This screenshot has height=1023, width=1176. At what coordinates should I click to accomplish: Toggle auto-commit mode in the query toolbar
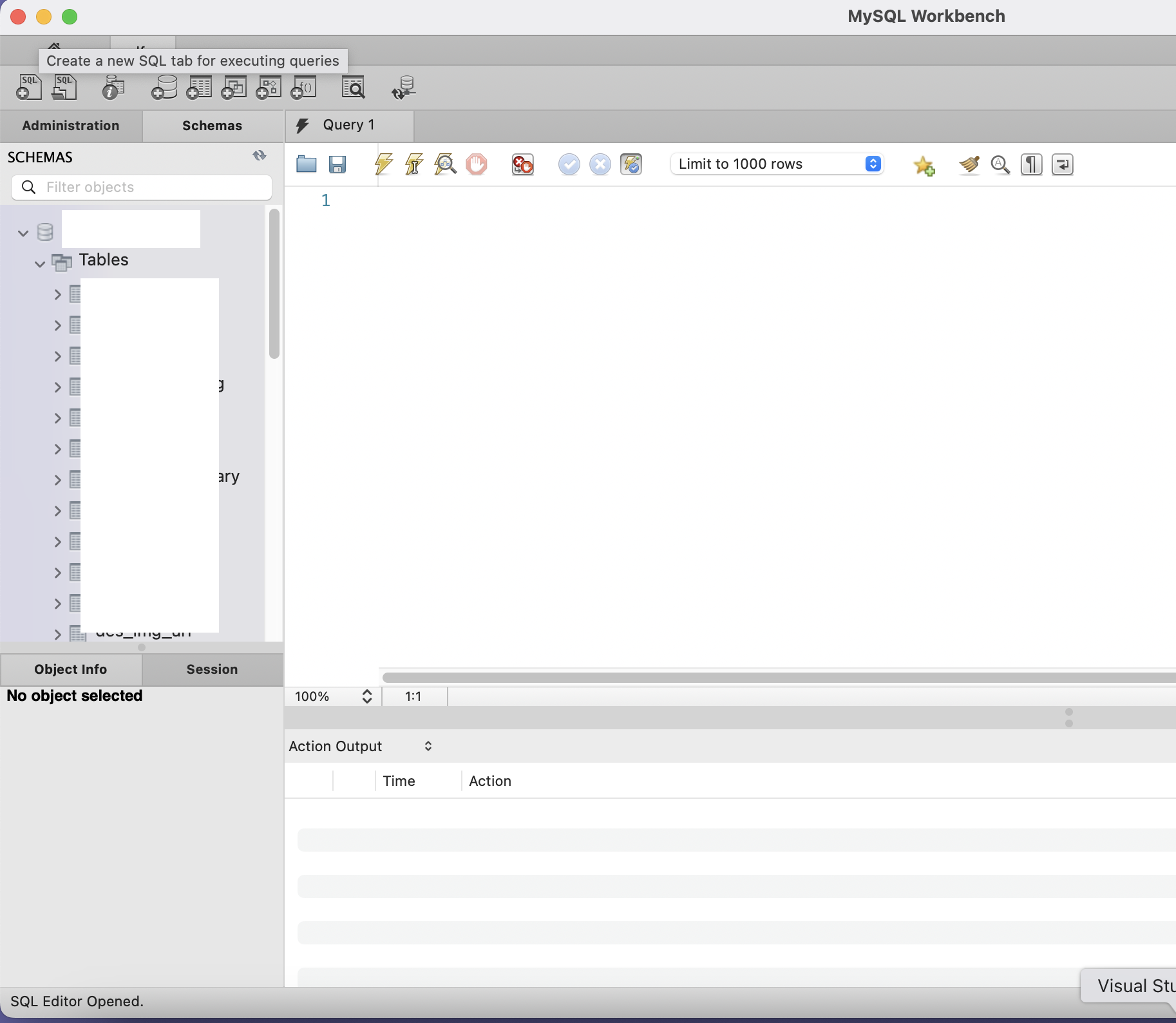(632, 164)
